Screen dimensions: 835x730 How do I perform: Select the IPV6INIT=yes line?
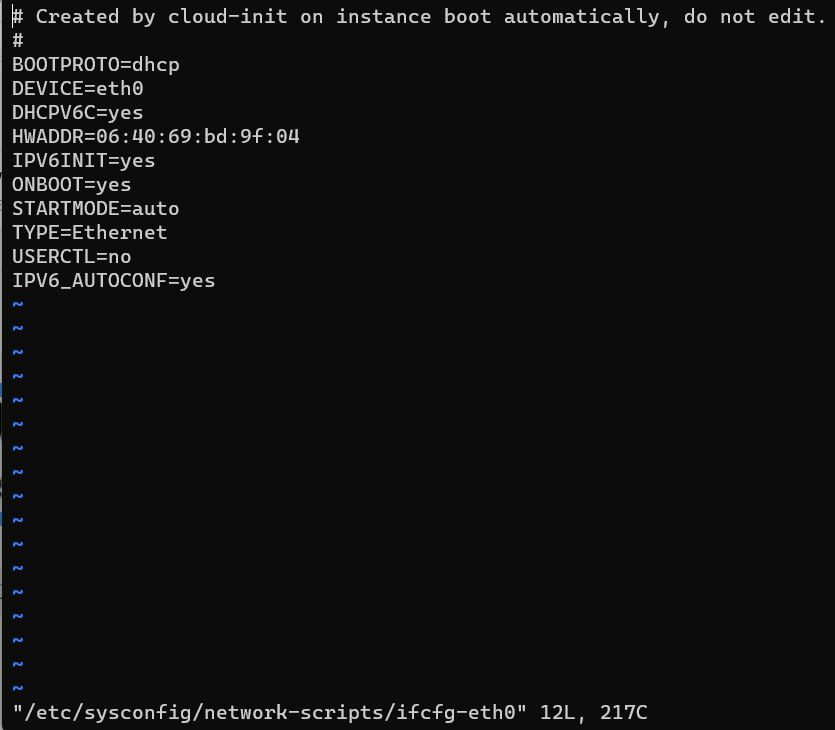click(84, 161)
